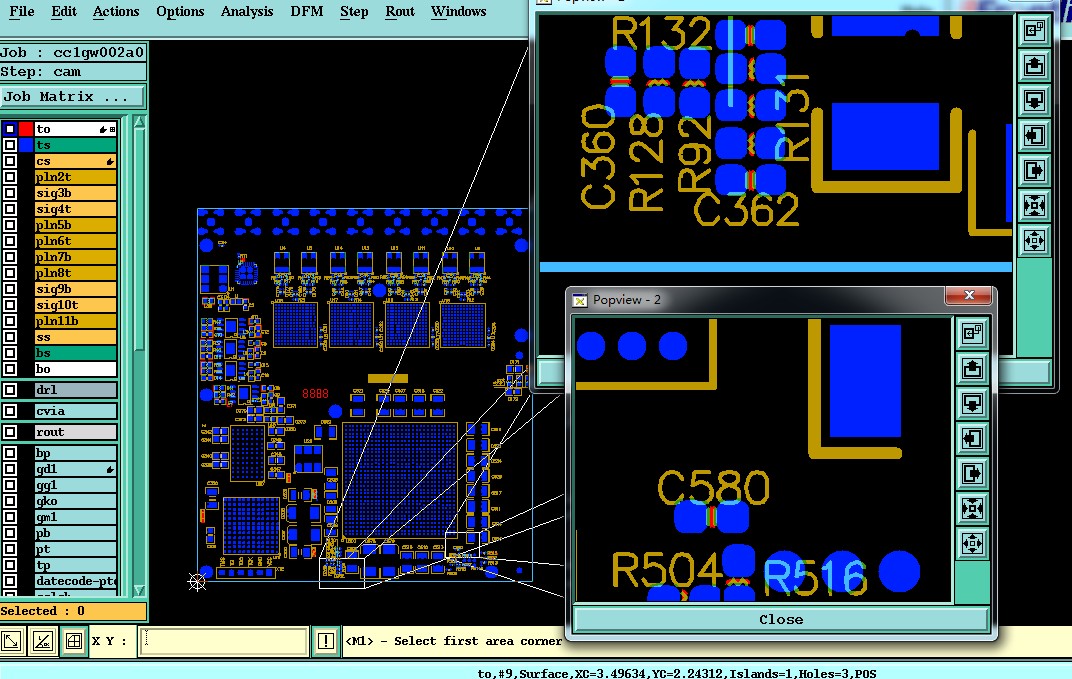Click the first coordinate-mode icon beside X Y
Viewport: 1072px width, 679px height.
click(x=12, y=641)
